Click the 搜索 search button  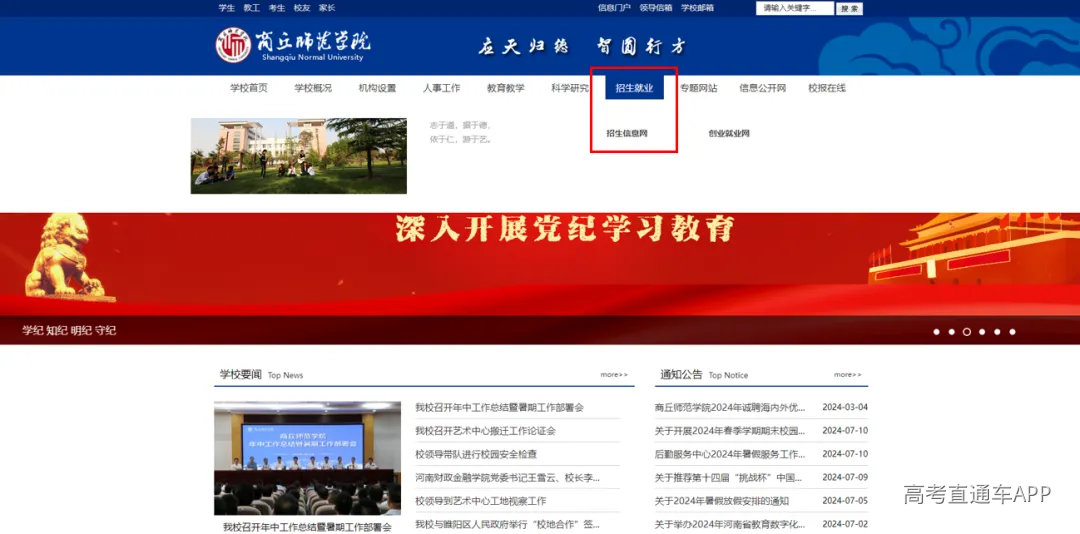849,8
